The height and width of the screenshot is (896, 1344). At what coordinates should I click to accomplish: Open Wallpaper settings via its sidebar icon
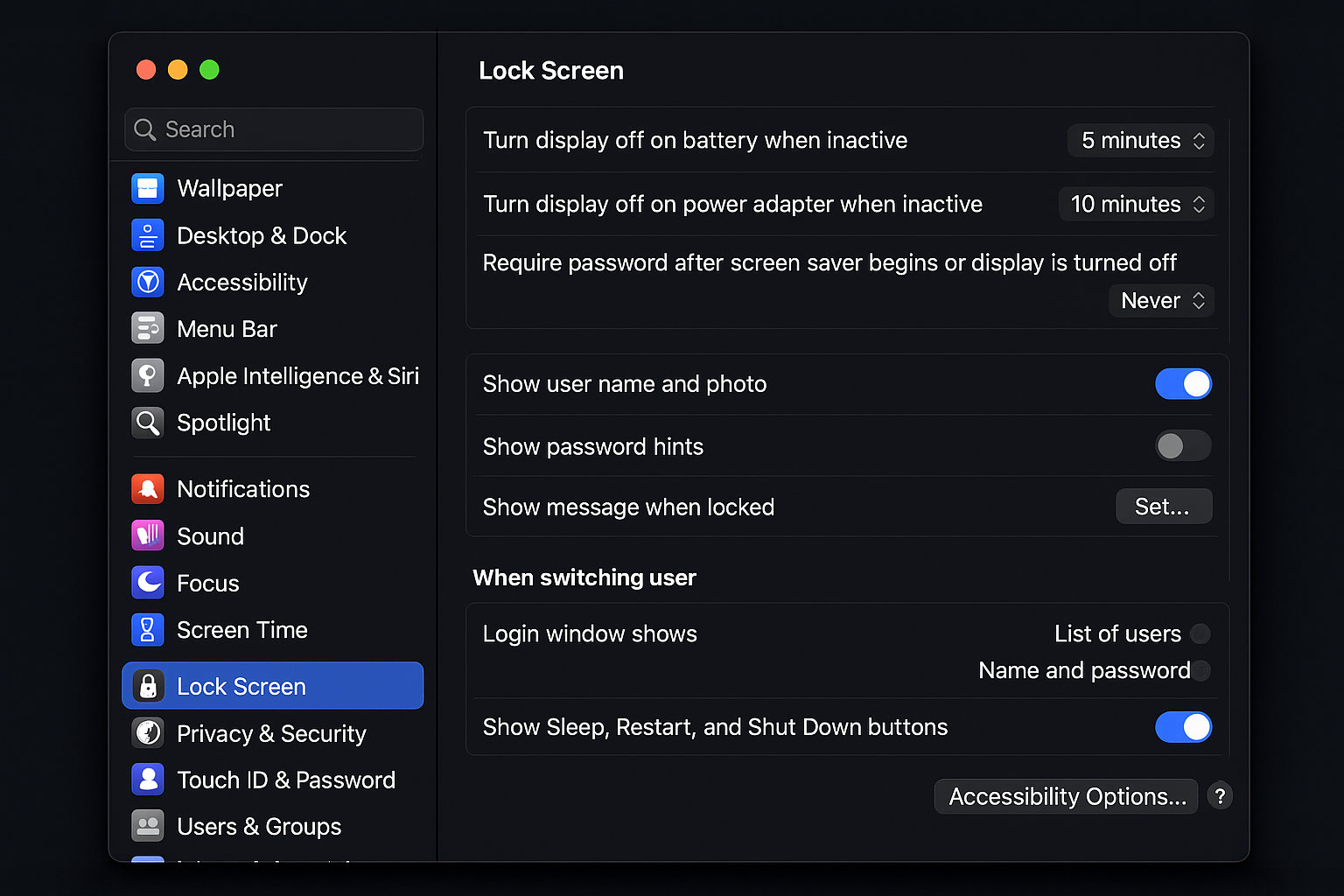click(148, 188)
